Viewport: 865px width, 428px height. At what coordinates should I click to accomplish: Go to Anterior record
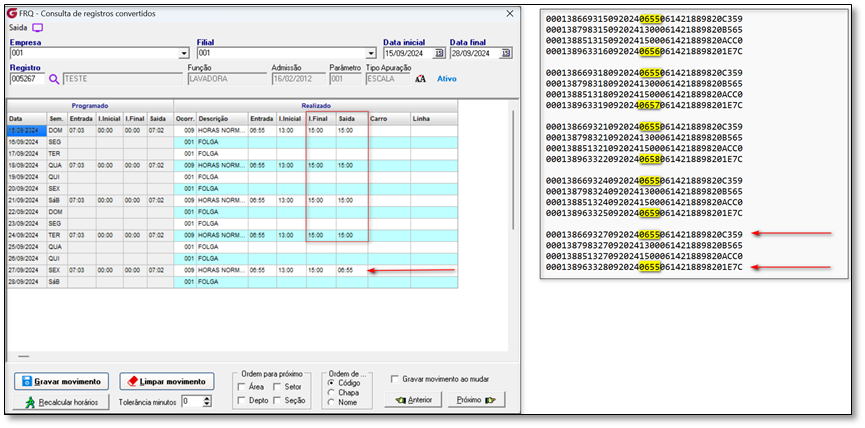click(414, 400)
